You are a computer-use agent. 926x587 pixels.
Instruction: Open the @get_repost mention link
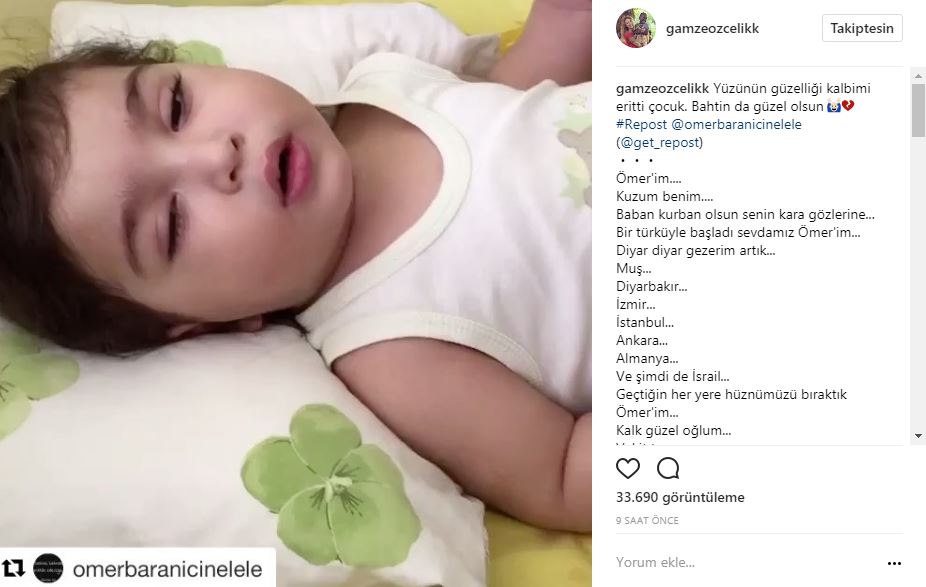click(660, 142)
